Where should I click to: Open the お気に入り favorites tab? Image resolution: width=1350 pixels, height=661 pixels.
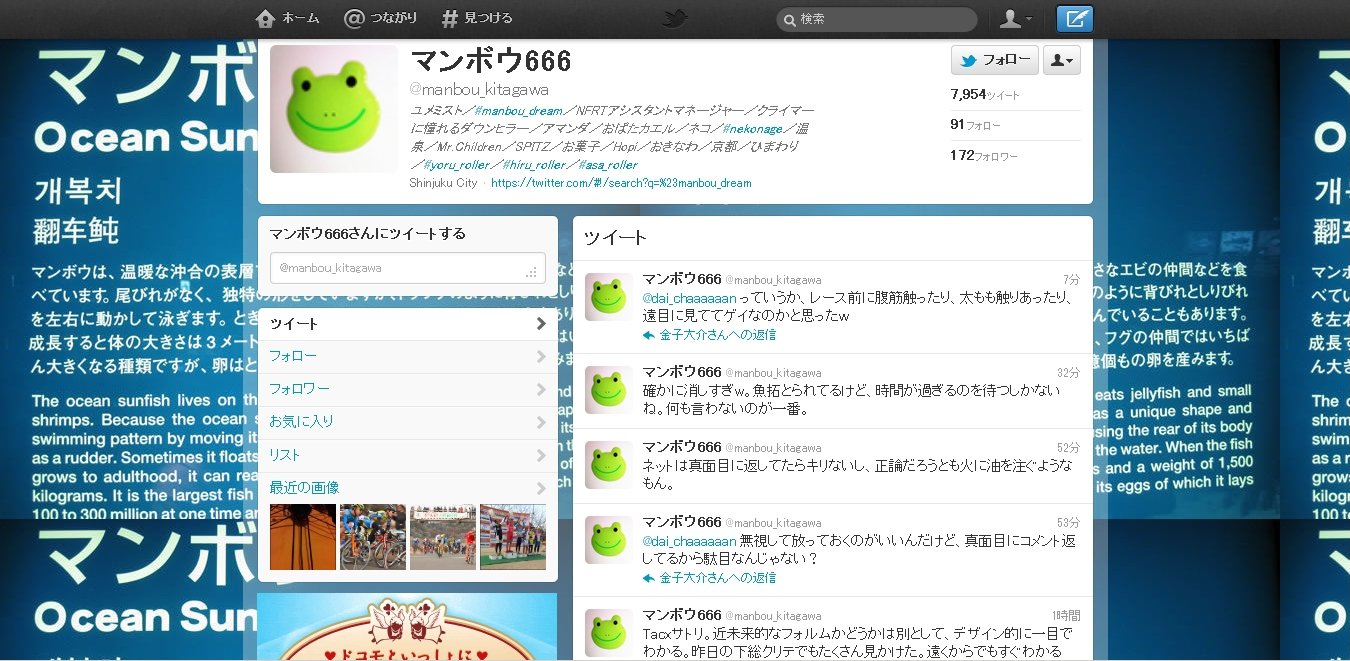tap(301, 422)
